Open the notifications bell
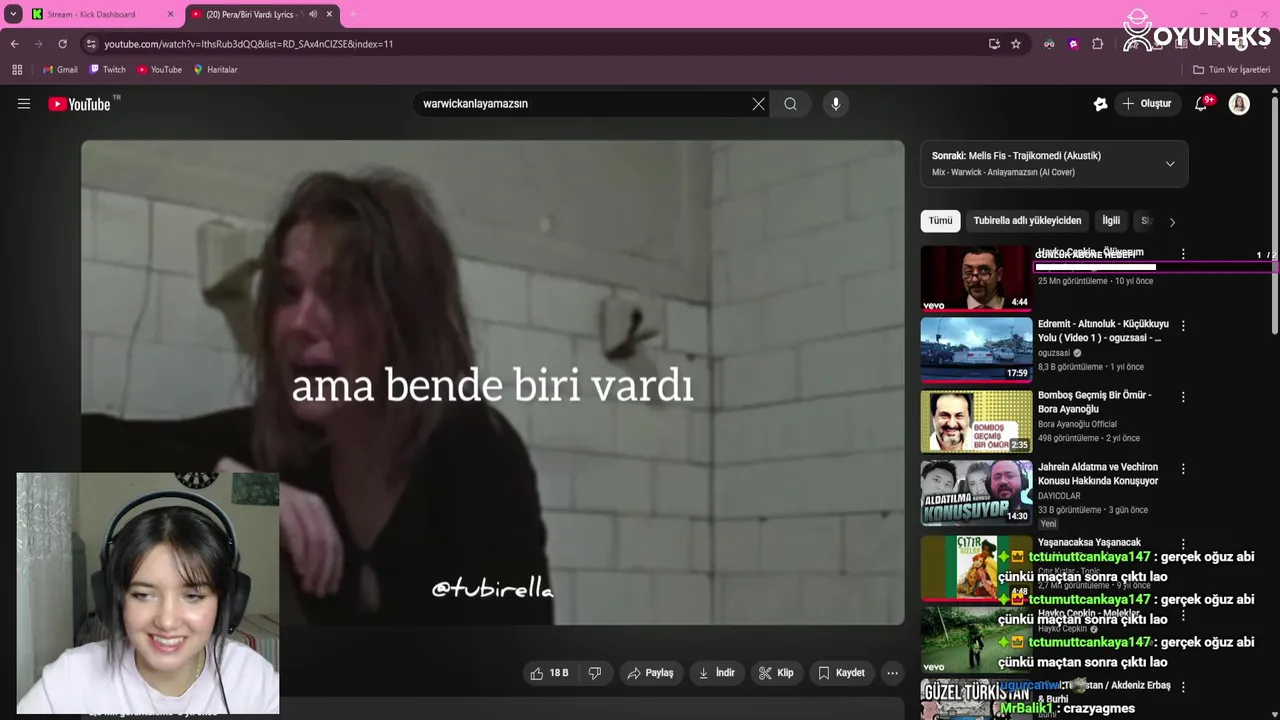 point(1201,104)
